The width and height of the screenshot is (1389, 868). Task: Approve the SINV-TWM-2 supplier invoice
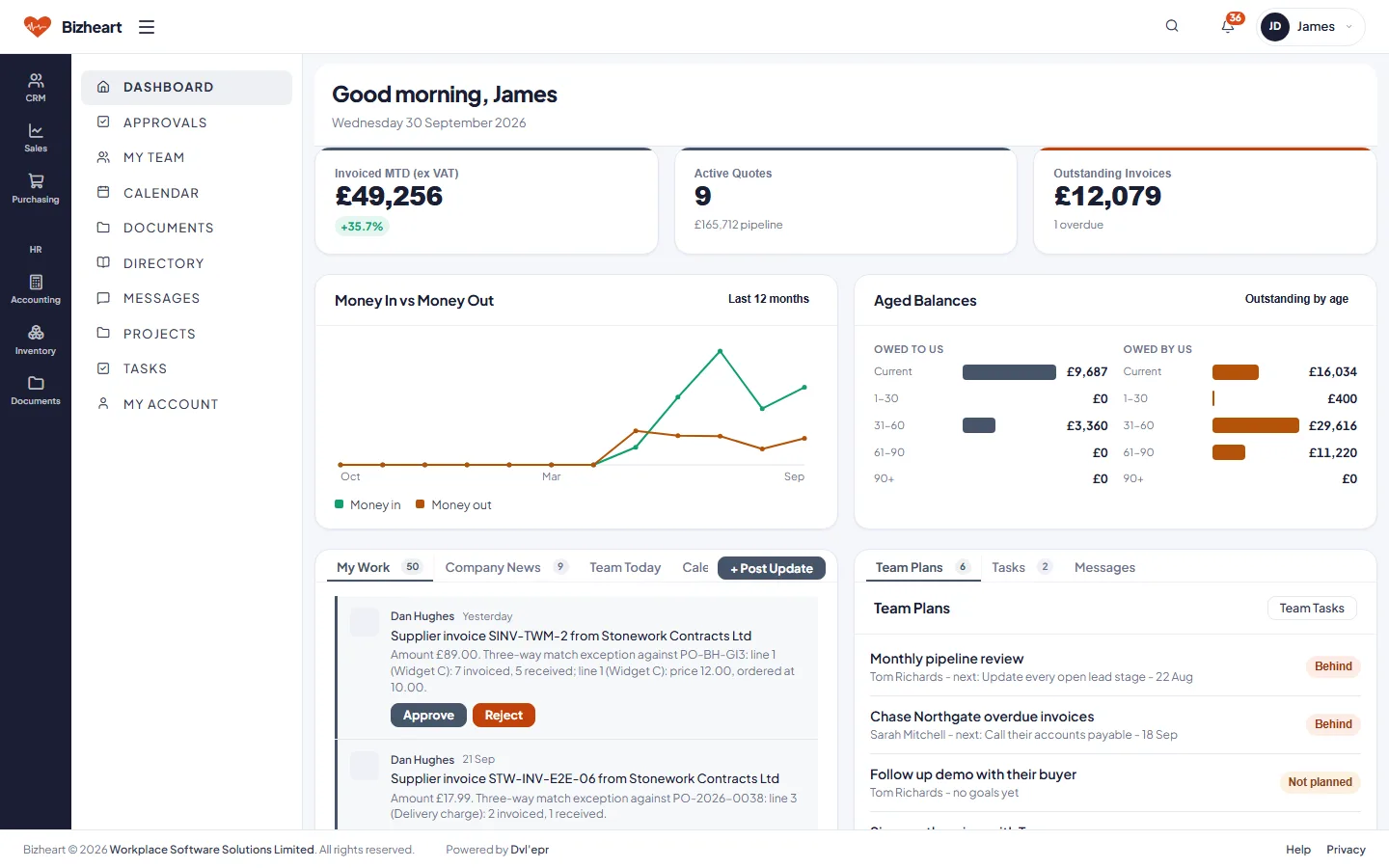coord(428,716)
